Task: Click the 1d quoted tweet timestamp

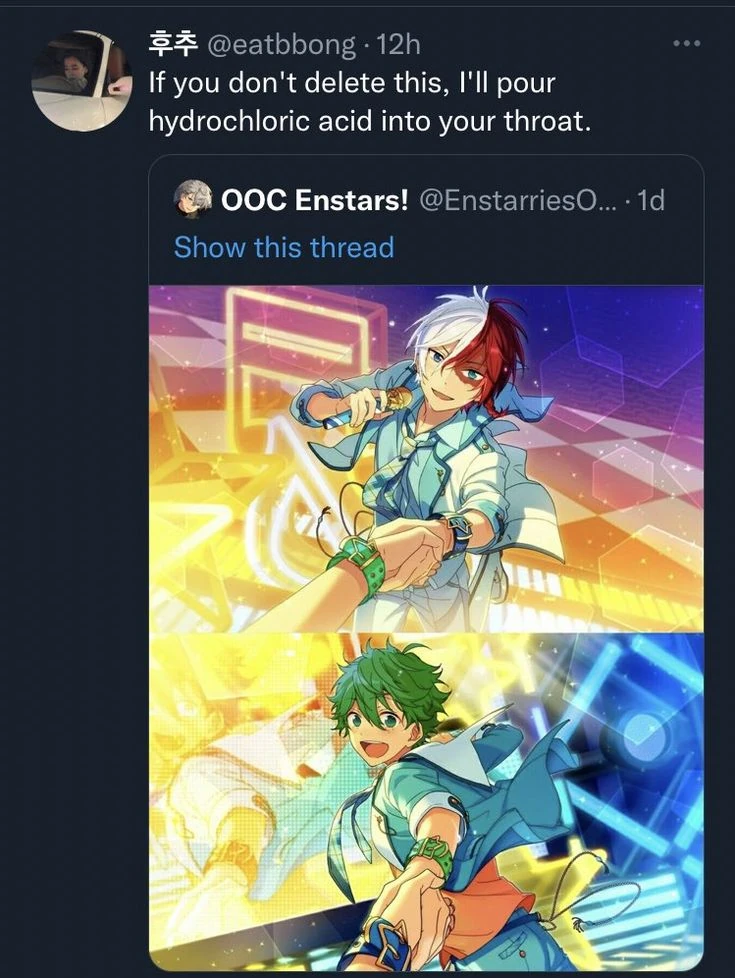Action: [650, 200]
